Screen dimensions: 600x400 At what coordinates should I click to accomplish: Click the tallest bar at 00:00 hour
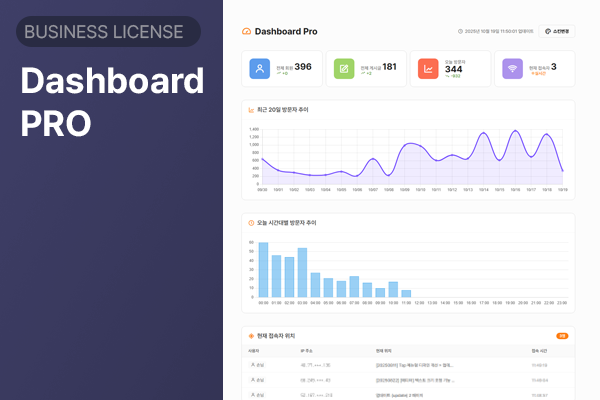(x=263, y=270)
